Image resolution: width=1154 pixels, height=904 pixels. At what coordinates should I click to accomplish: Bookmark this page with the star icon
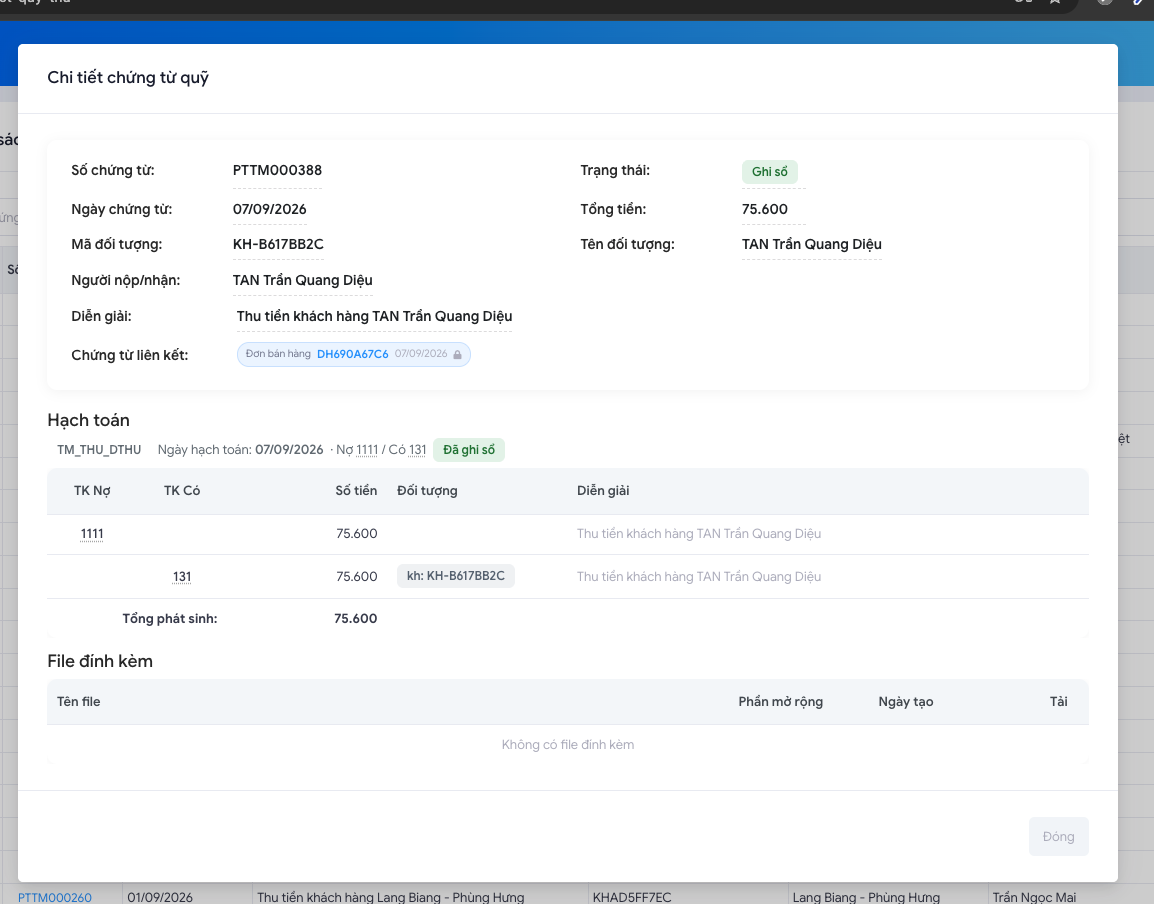point(1055,2)
